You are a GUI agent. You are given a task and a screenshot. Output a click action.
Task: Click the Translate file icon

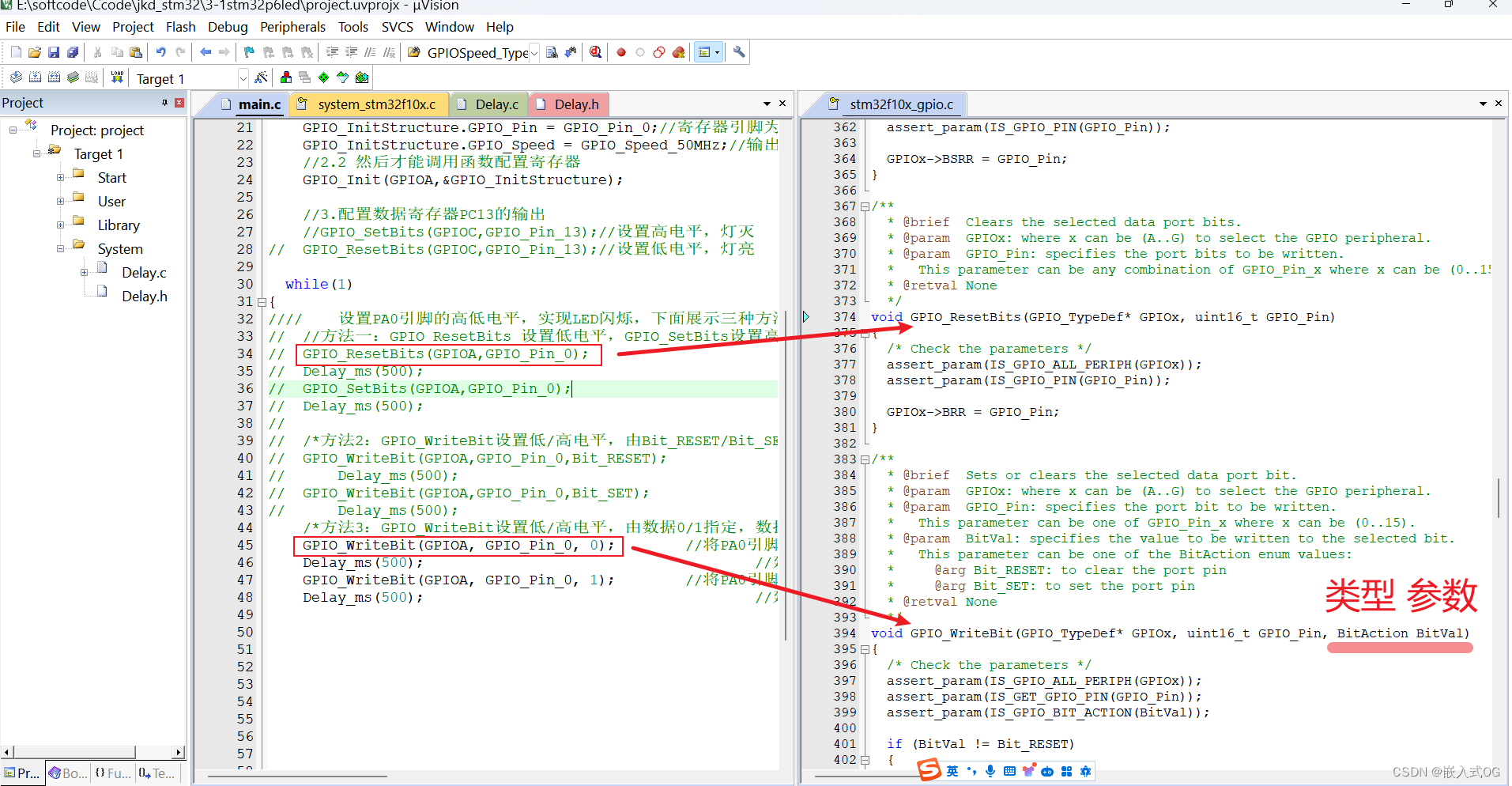coord(16,77)
